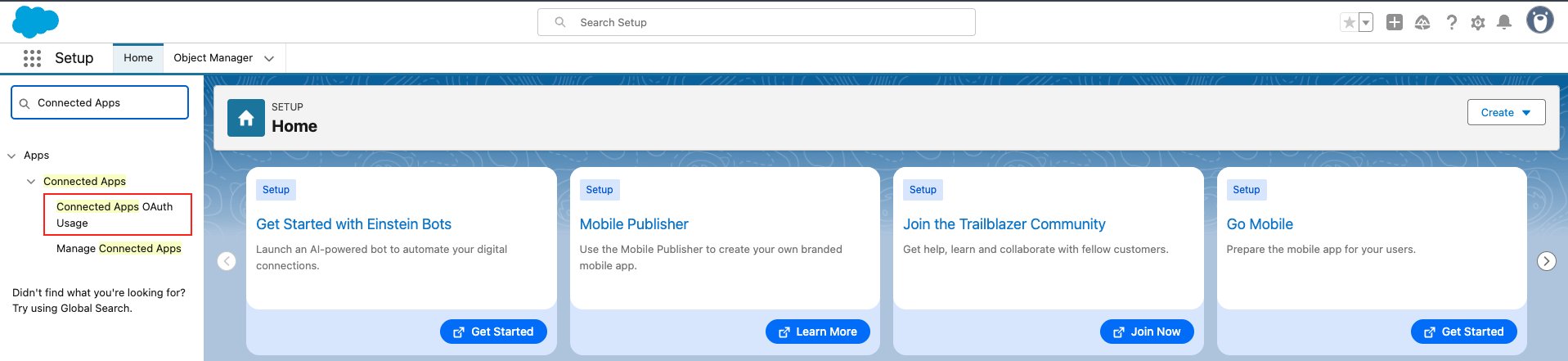The image size is (1568, 361).
Task: Open the user profile avatar
Action: coord(1540,20)
